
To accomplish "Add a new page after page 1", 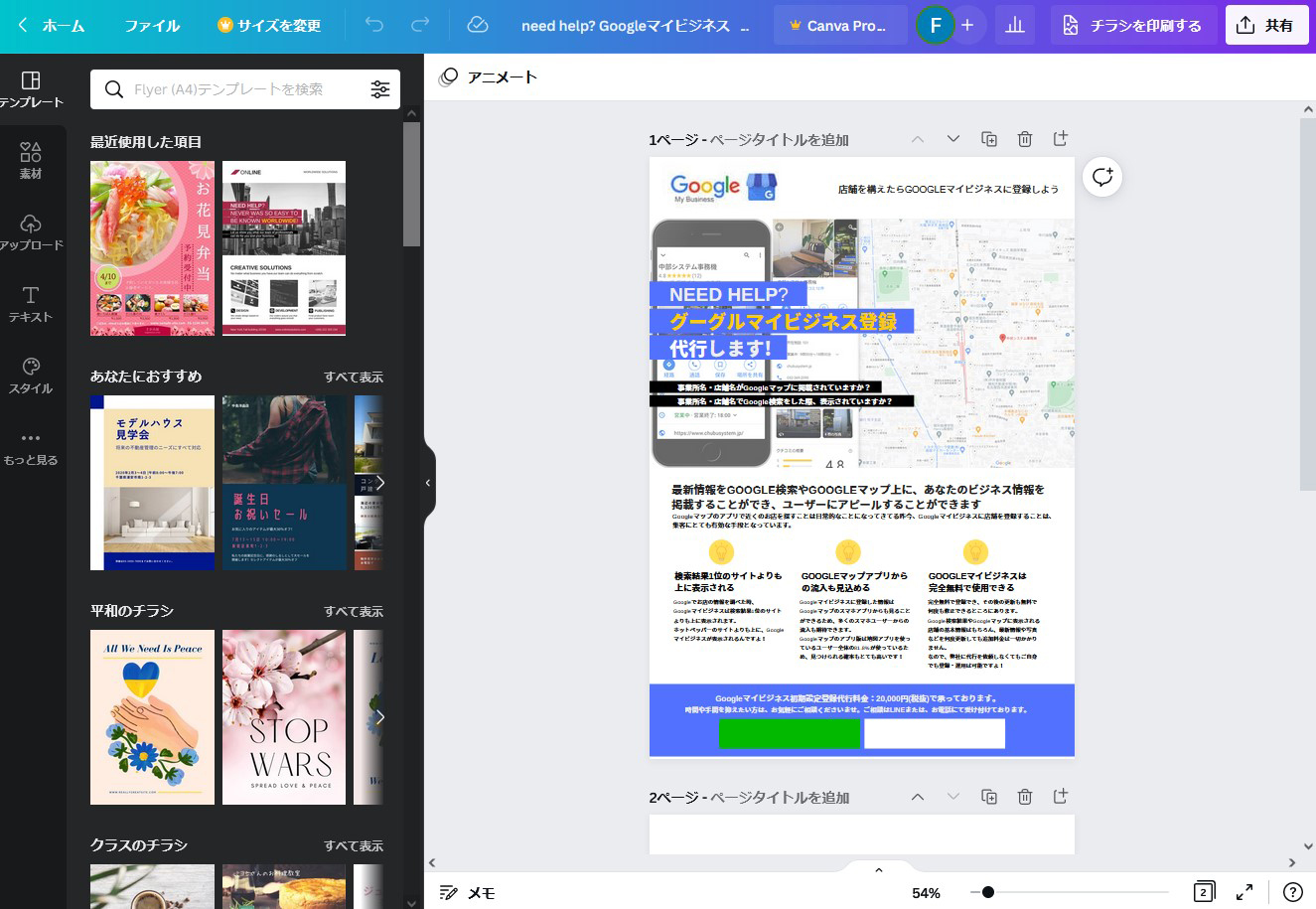I will coord(1061,139).
